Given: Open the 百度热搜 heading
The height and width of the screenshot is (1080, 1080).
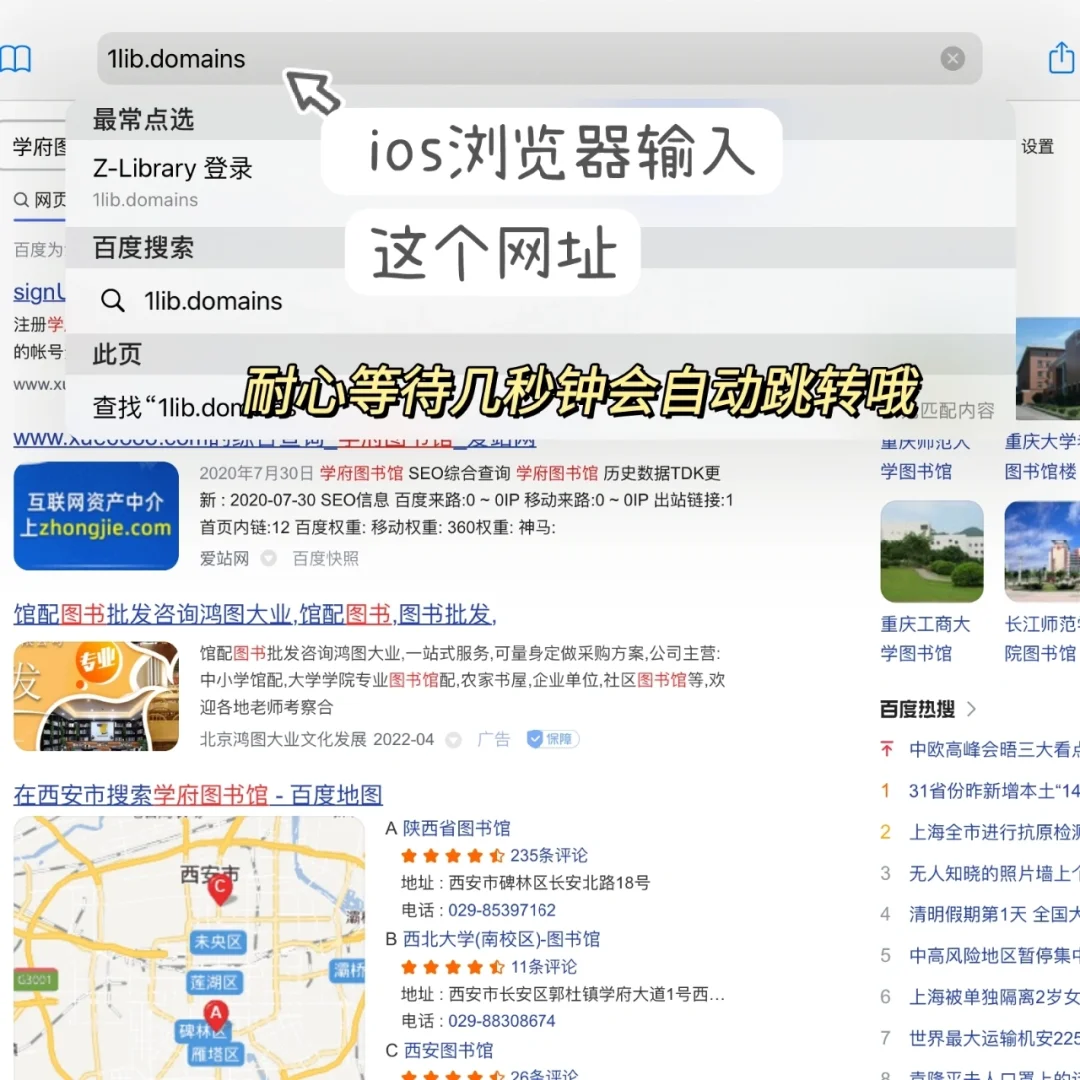Looking at the screenshot, I should point(917,709).
